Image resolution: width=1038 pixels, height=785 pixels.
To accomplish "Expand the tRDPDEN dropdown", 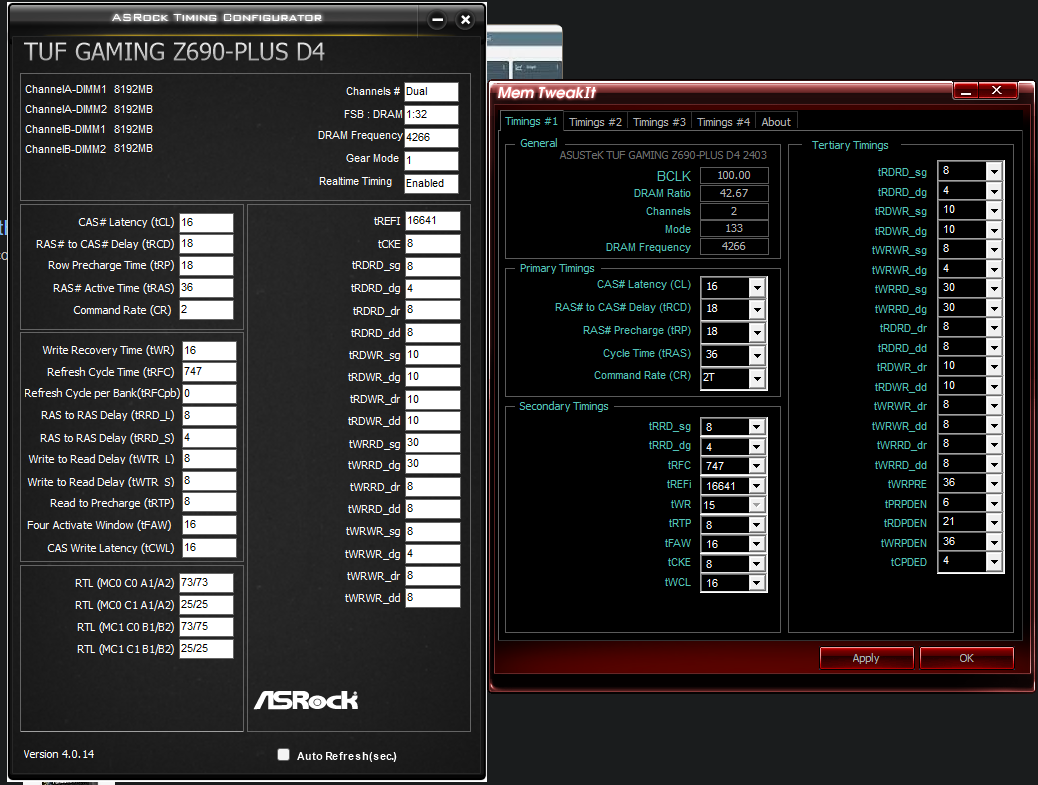I will click(994, 523).
